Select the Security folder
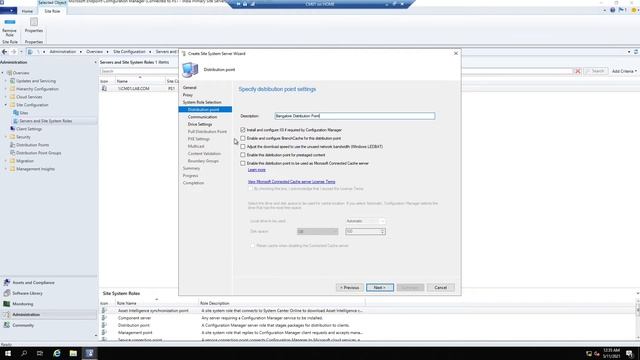This screenshot has width=640, height=360. 23,137
